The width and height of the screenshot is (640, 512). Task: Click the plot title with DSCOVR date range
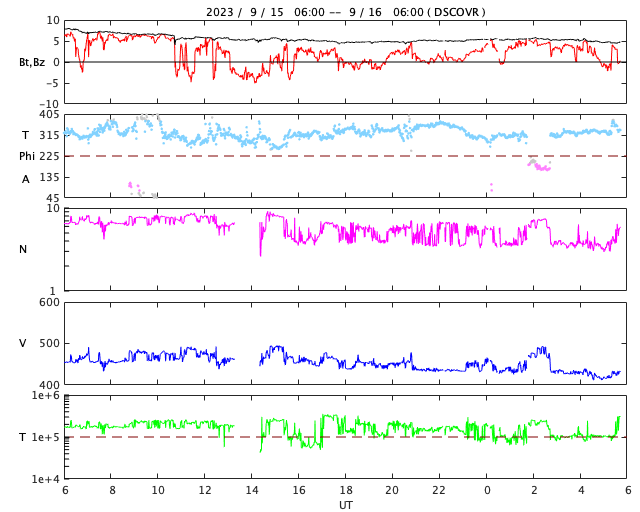(x=345, y=12)
